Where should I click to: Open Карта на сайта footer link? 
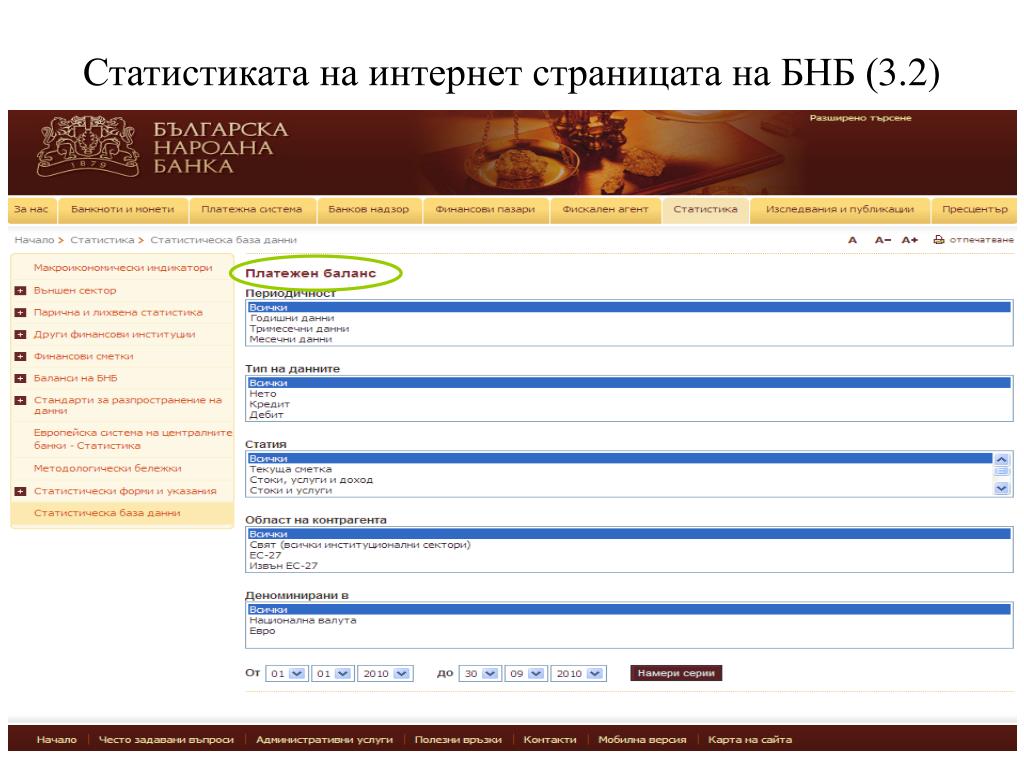point(750,740)
